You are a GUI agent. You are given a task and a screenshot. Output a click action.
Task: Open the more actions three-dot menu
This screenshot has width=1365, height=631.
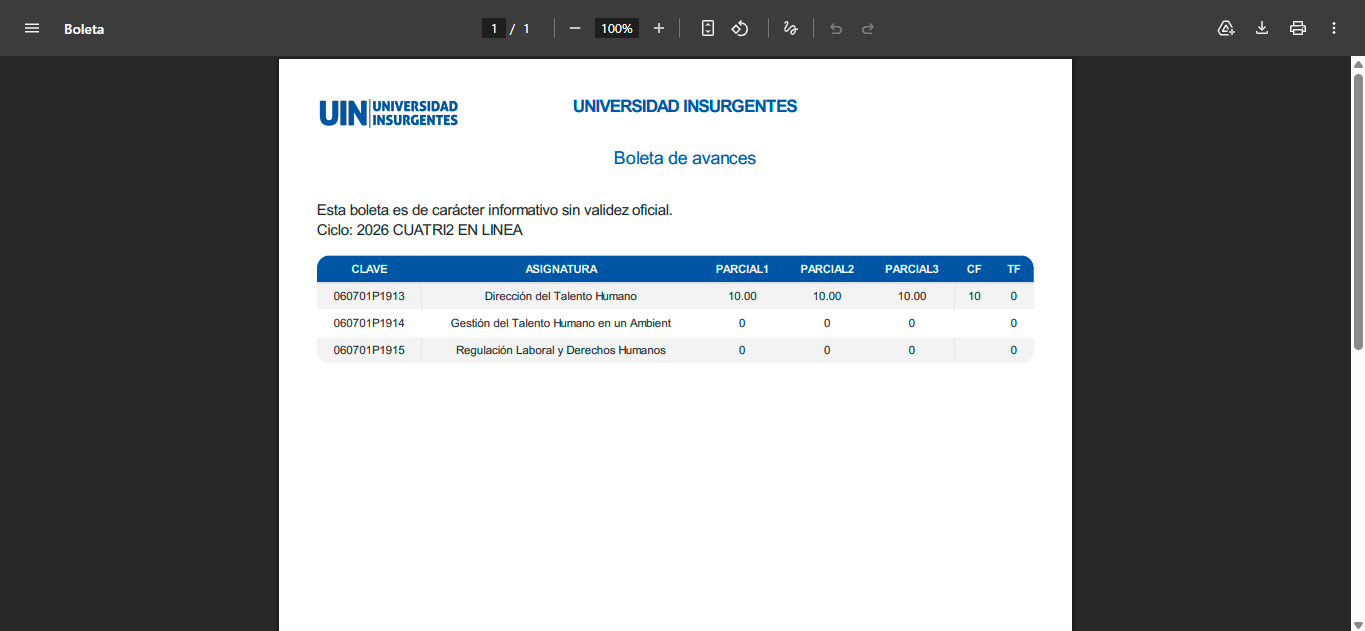[1334, 28]
